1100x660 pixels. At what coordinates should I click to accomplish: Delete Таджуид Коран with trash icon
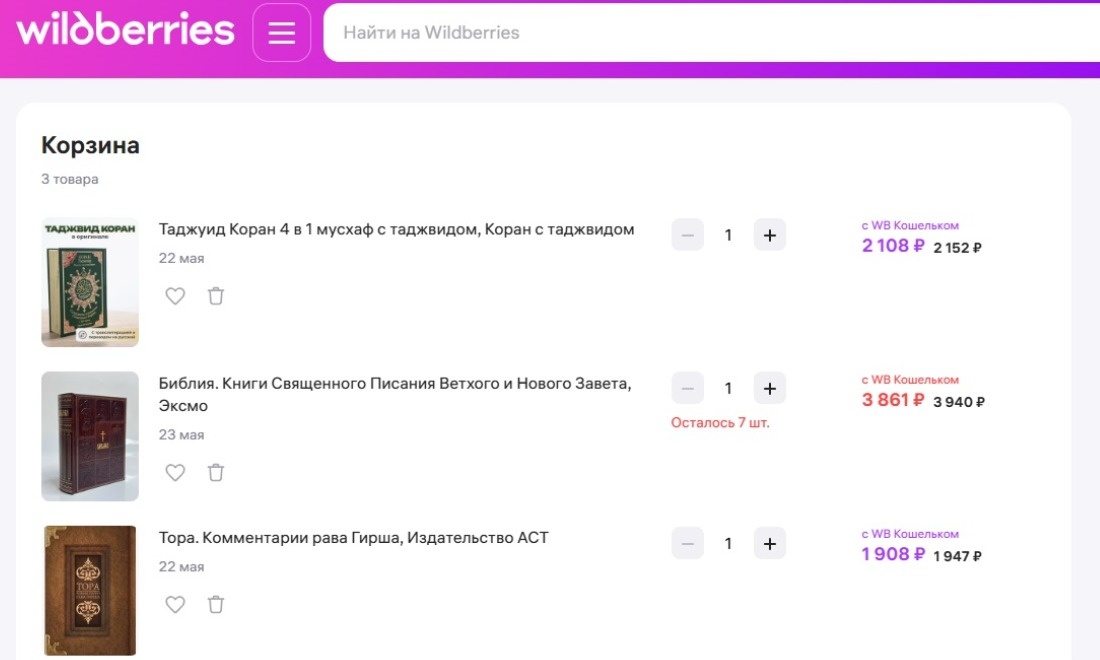pyautogui.click(x=216, y=296)
